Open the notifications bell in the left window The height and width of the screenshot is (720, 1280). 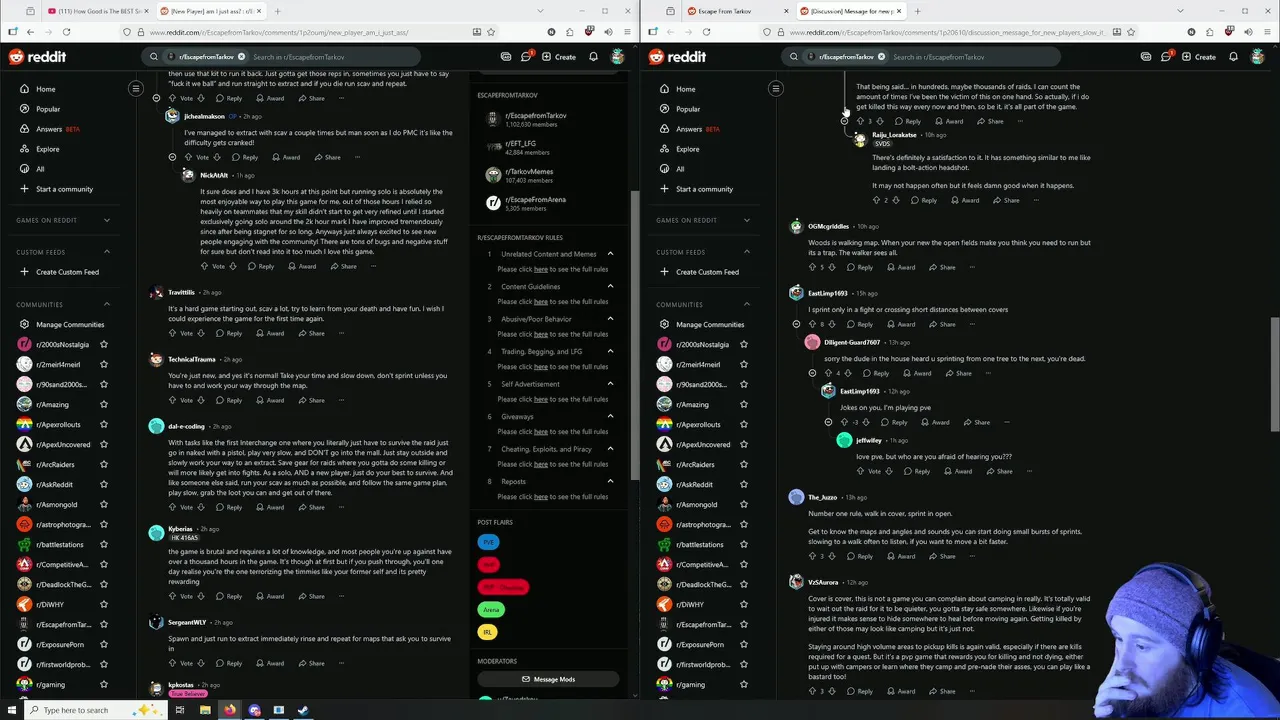pos(594,57)
